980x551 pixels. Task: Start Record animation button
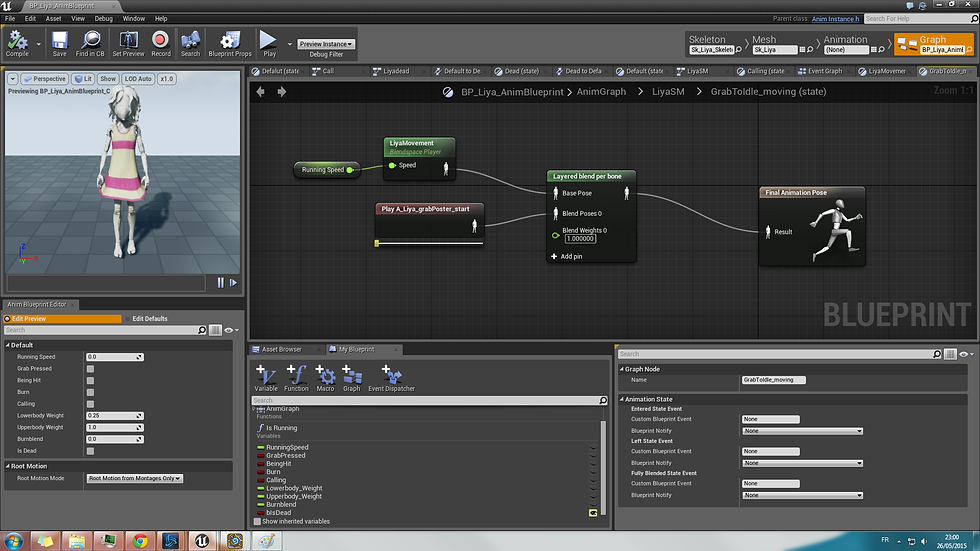(161, 44)
